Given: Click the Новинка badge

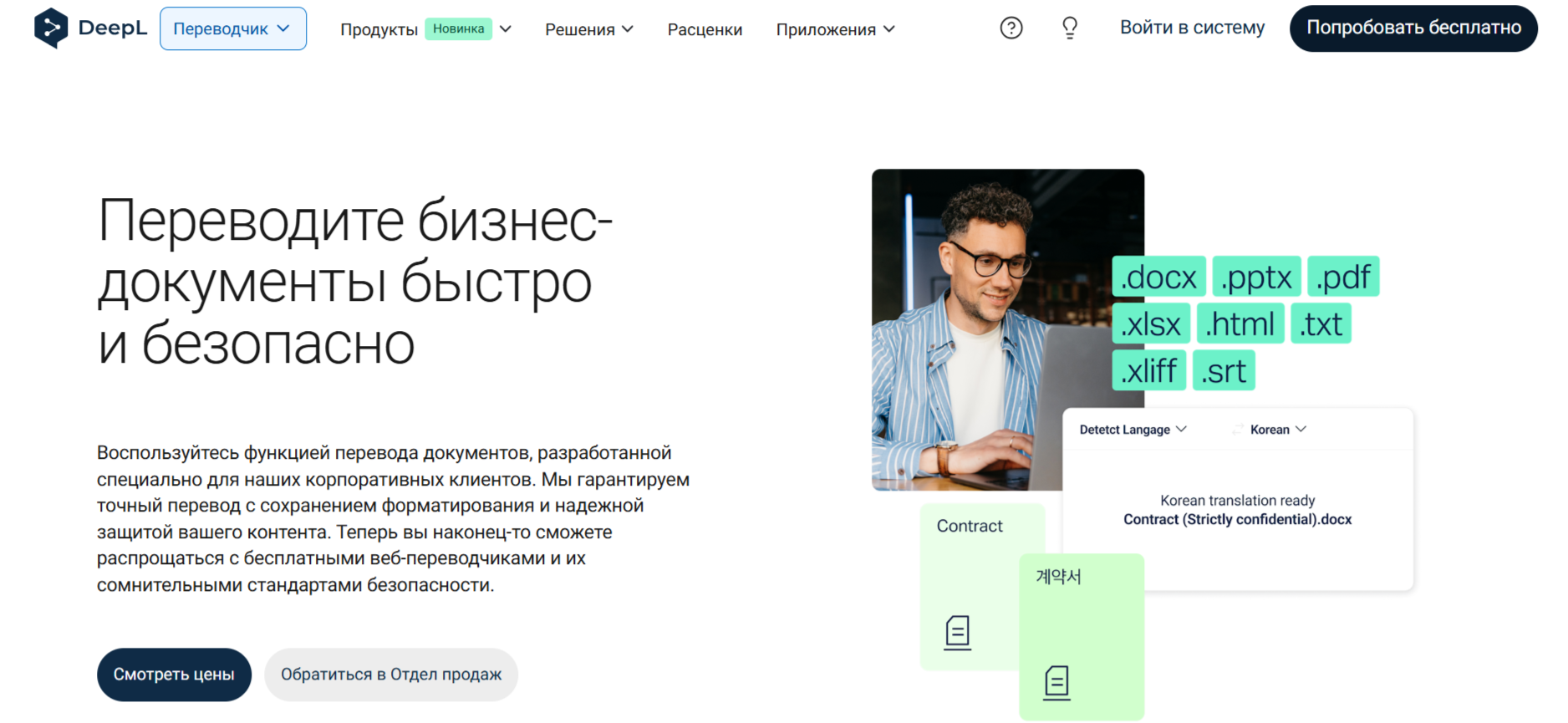Looking at the screenshot, I should click(x=458, y=28).
